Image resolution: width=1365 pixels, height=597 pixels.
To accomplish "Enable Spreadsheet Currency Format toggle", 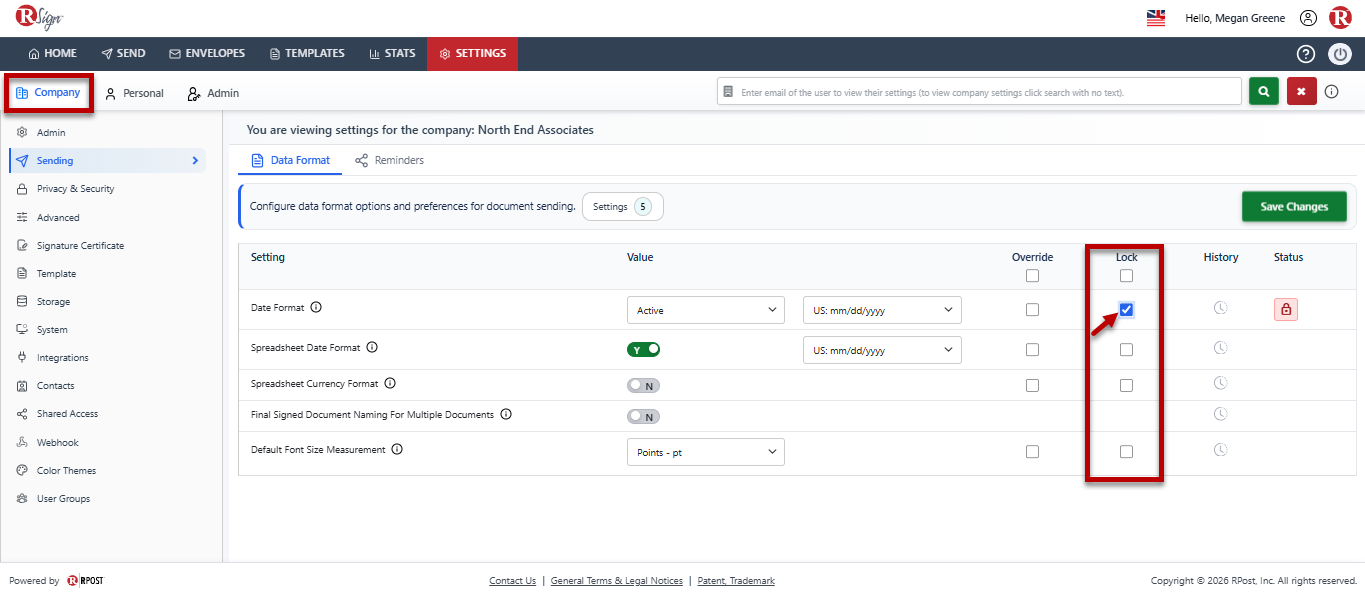I will [644, 385].
